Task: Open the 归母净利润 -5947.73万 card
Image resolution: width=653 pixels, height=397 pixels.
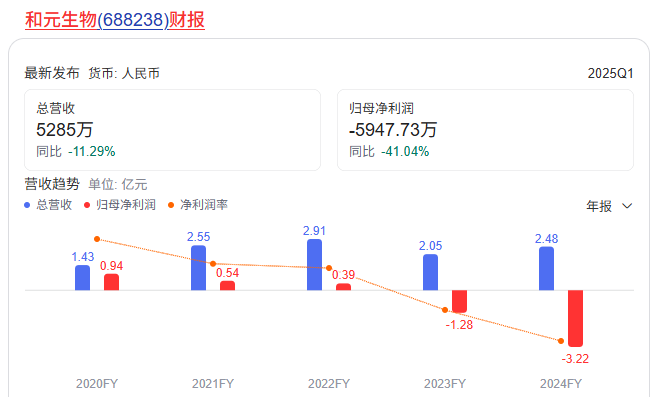Action: tap(485, 130)
